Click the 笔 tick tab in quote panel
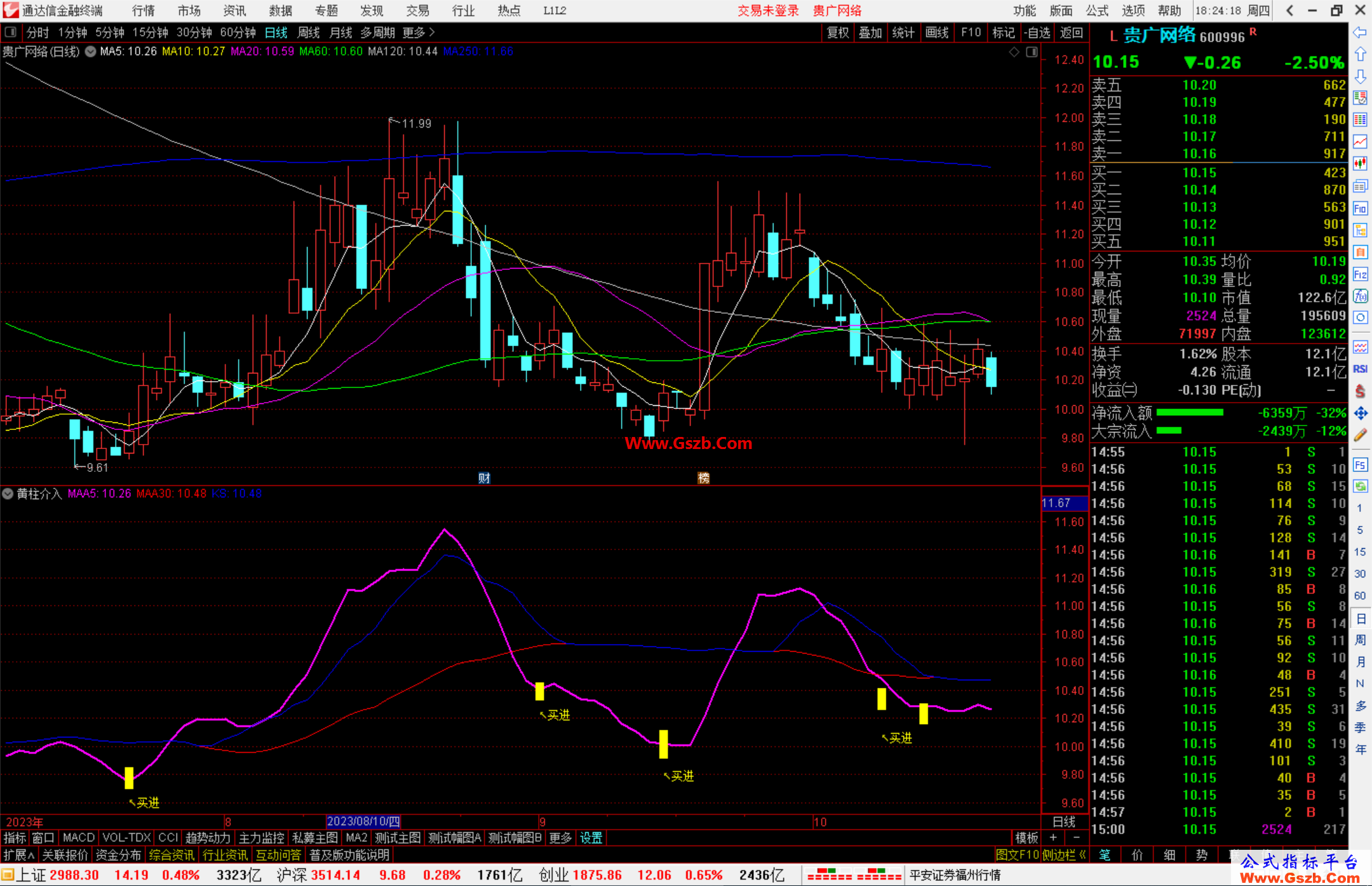The image size is (1372, 886). click(x=1105, y=855)
